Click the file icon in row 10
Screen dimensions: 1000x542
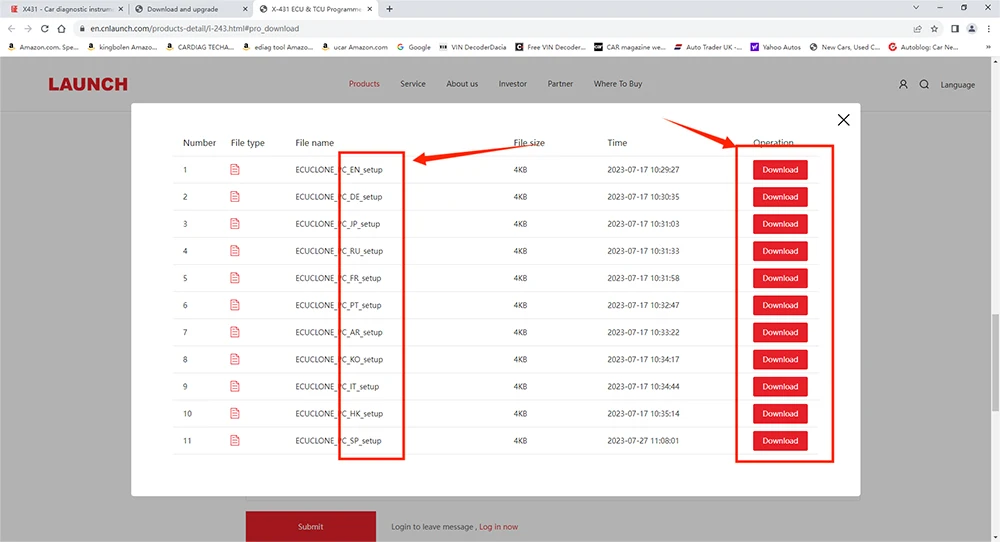coord(235,414)
